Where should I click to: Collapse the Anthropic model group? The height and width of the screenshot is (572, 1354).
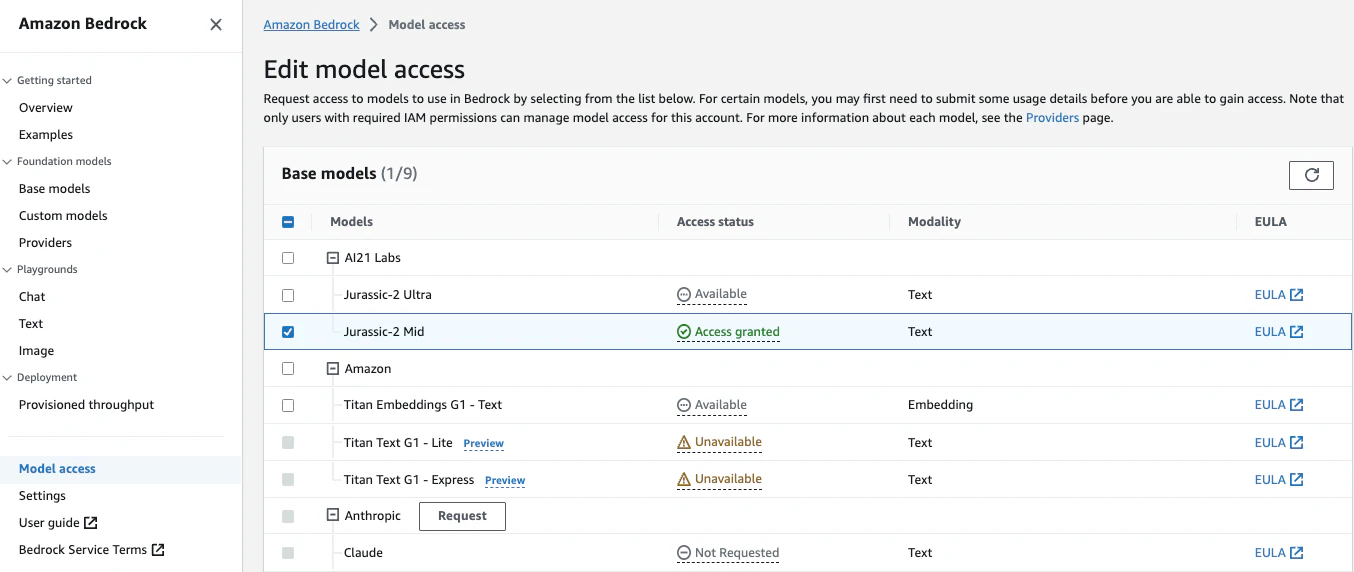click(333, 516)
